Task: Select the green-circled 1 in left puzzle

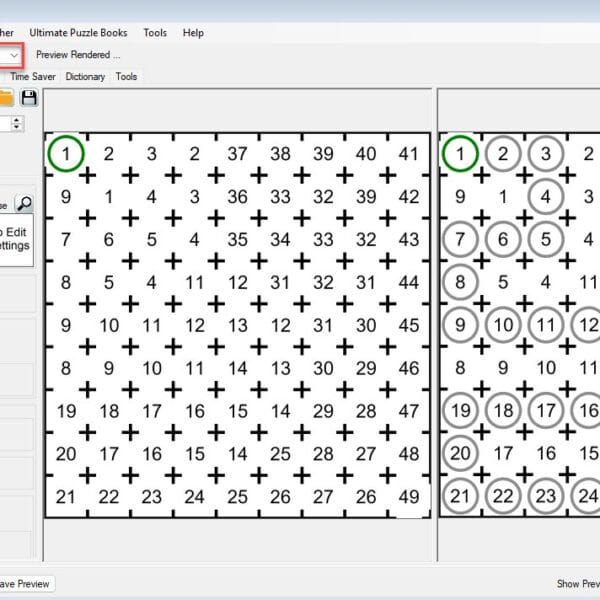Action: [x=65, y=154]
